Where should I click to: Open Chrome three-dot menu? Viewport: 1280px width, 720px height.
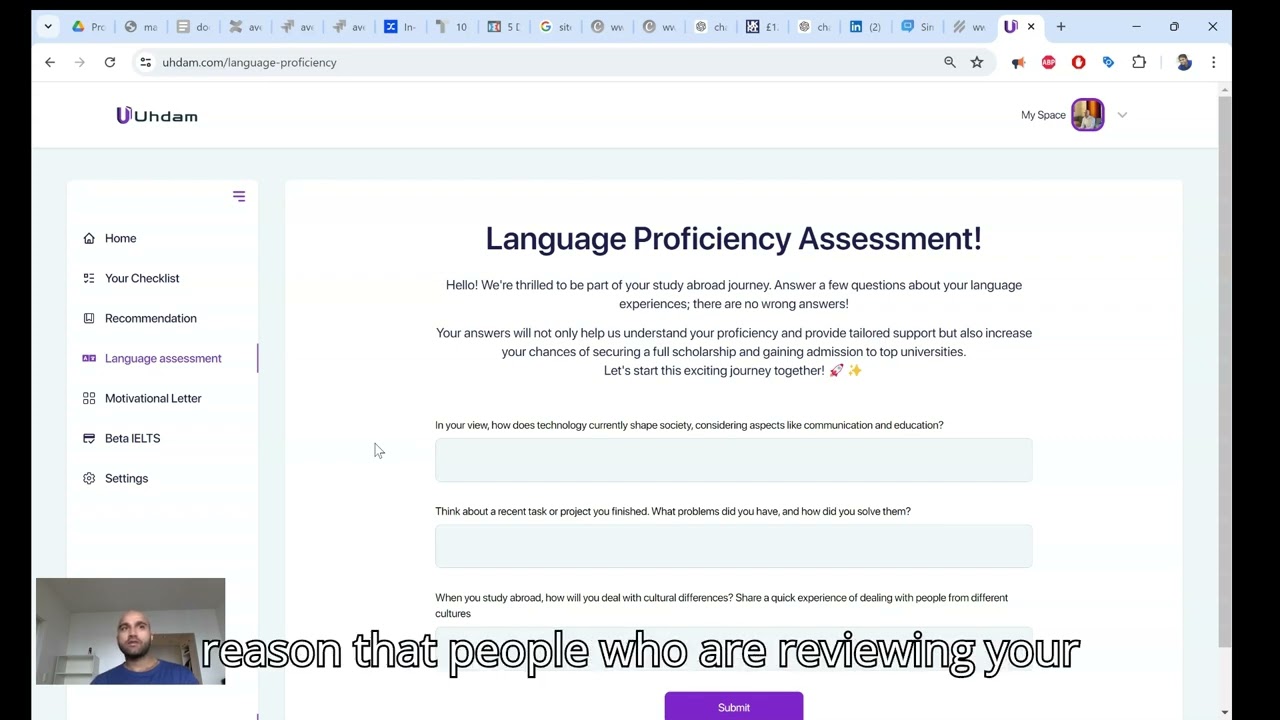[x=1213, y=62]
